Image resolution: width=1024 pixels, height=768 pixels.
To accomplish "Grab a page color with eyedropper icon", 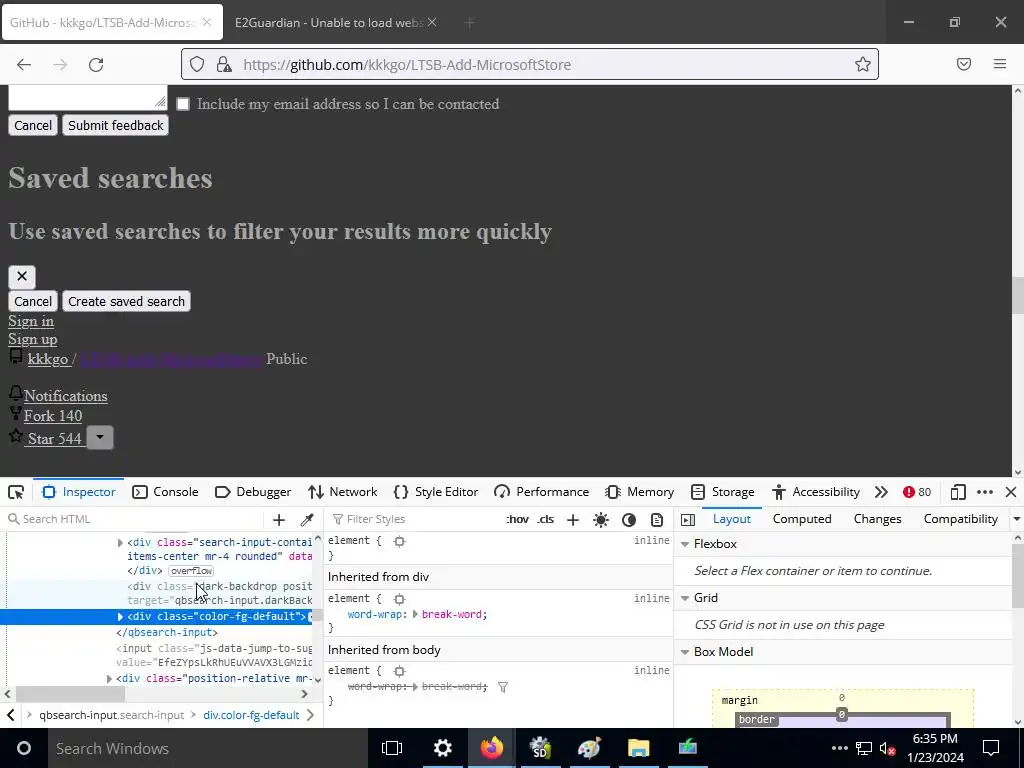I will (x=306, y=520).
